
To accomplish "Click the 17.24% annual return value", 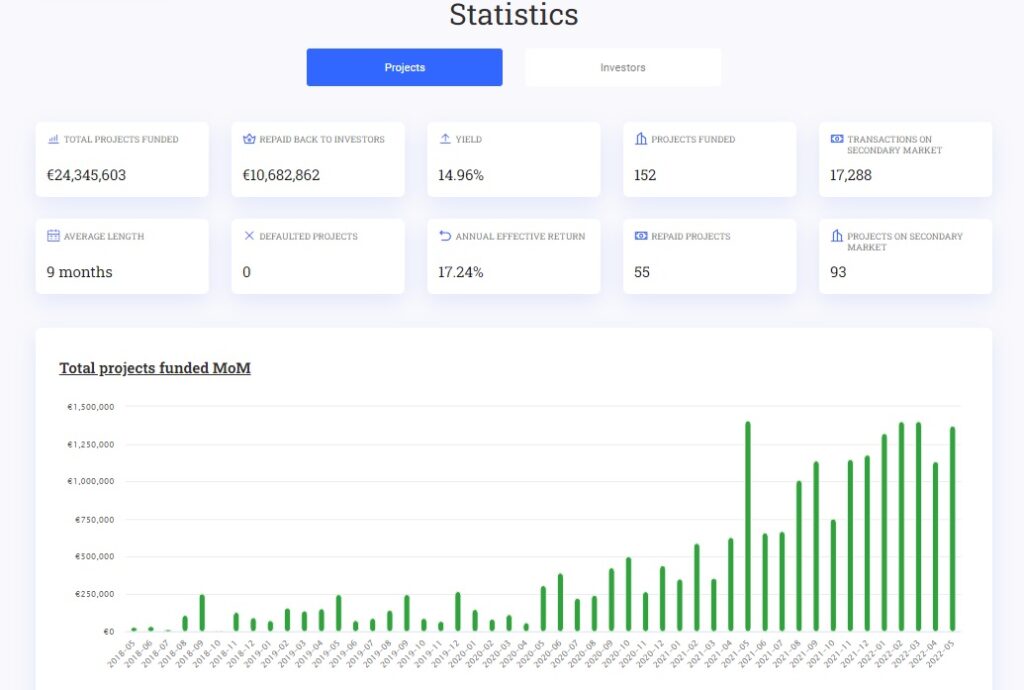I will pos(461,272).
